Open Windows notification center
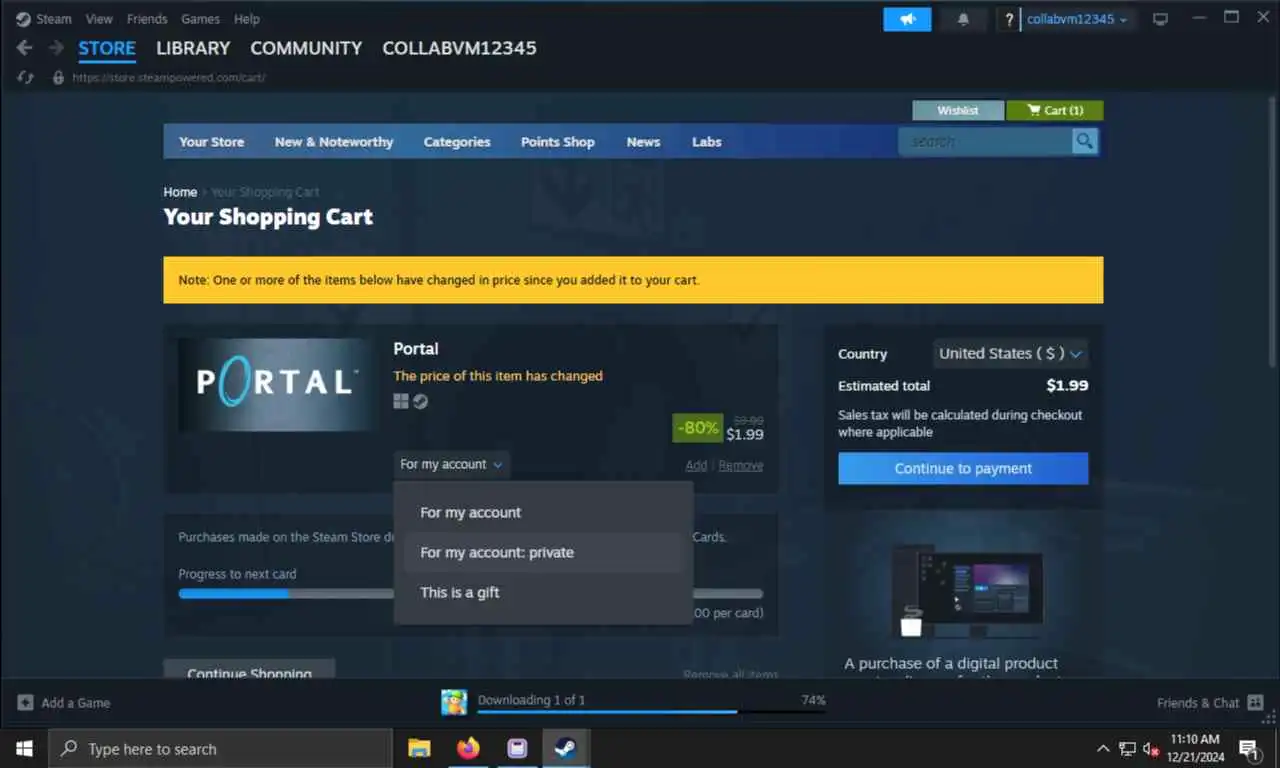Image resolution: width=1280 pixels, height=768 pixels. (x=1249, y=749)
